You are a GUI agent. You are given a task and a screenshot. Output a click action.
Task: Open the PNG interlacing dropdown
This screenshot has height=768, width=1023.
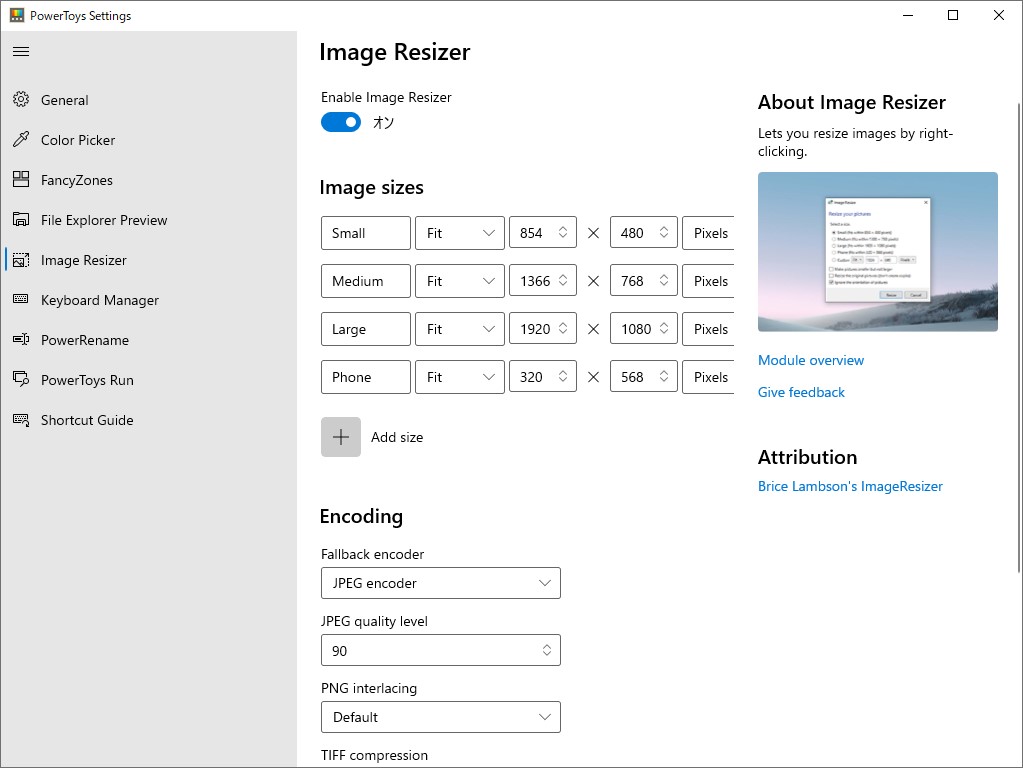pos(441,717)
